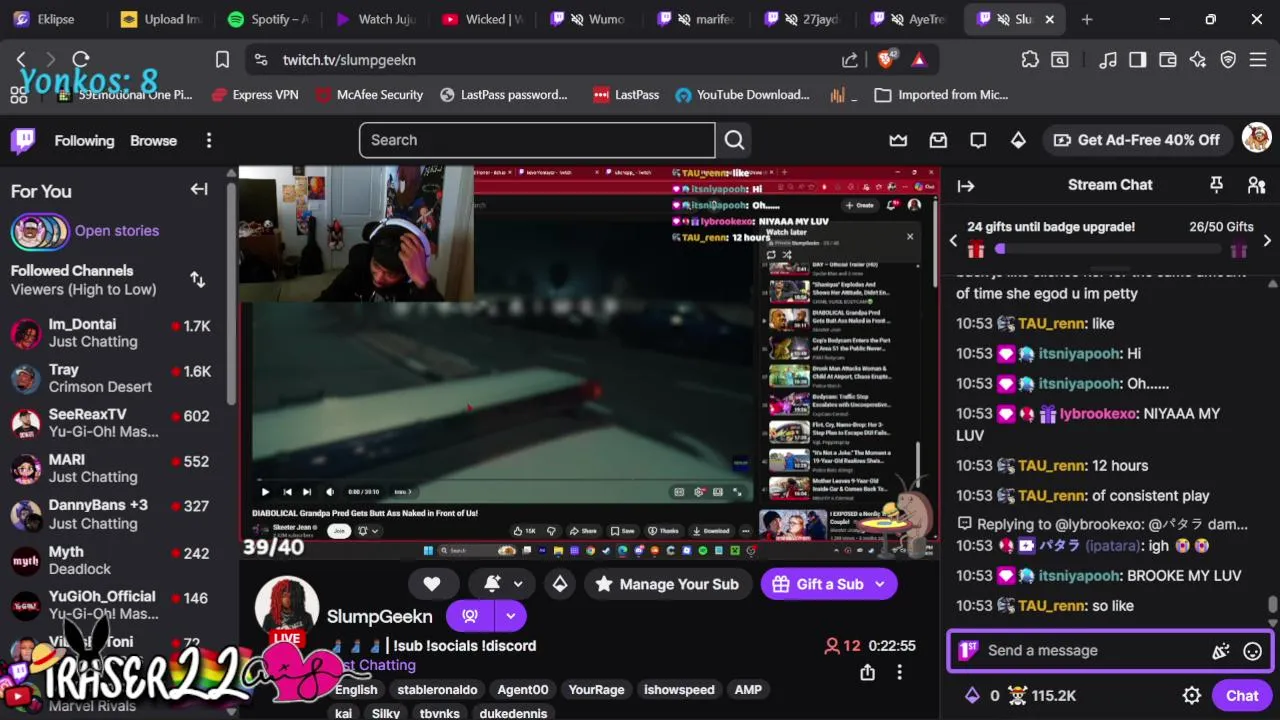This screenshot has width=1280, height=720.
Task: Open the Imported from Mic... bookmarks folder
Action: click(x=941, y=95)
